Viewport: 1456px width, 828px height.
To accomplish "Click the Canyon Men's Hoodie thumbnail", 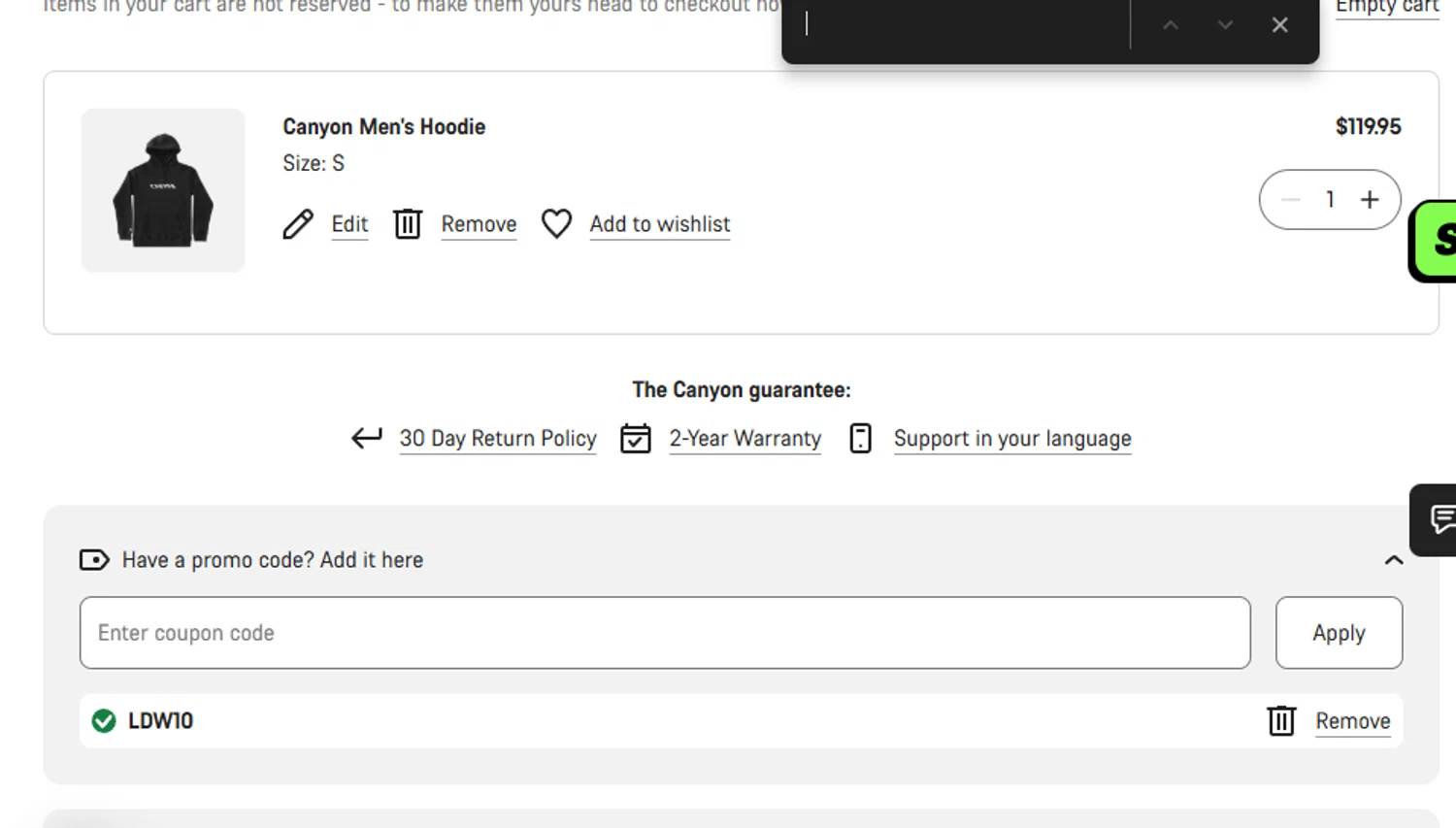I will pyautogui.click(x=163, y=190).
